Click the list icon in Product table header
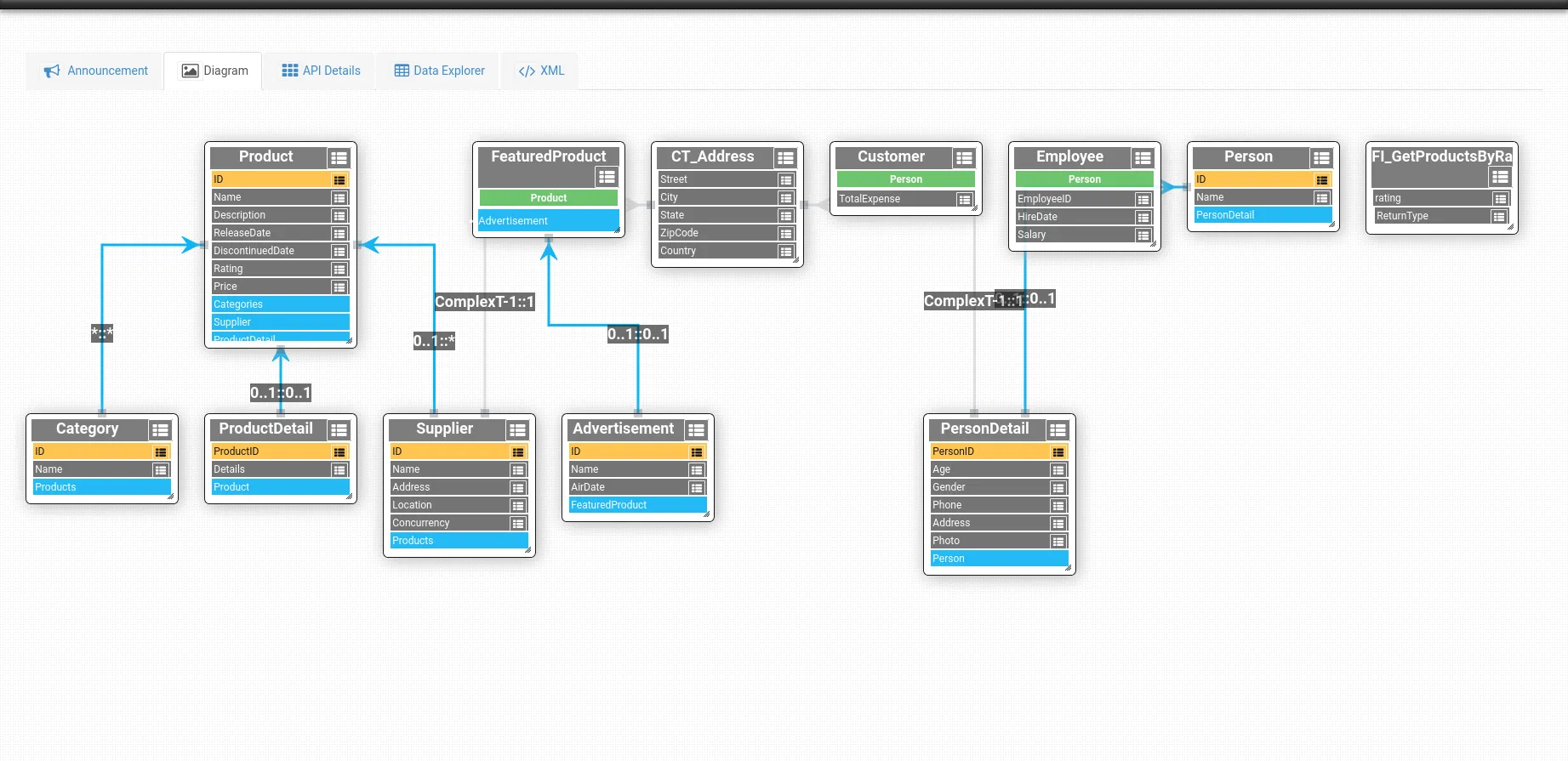 pos(339,158)
